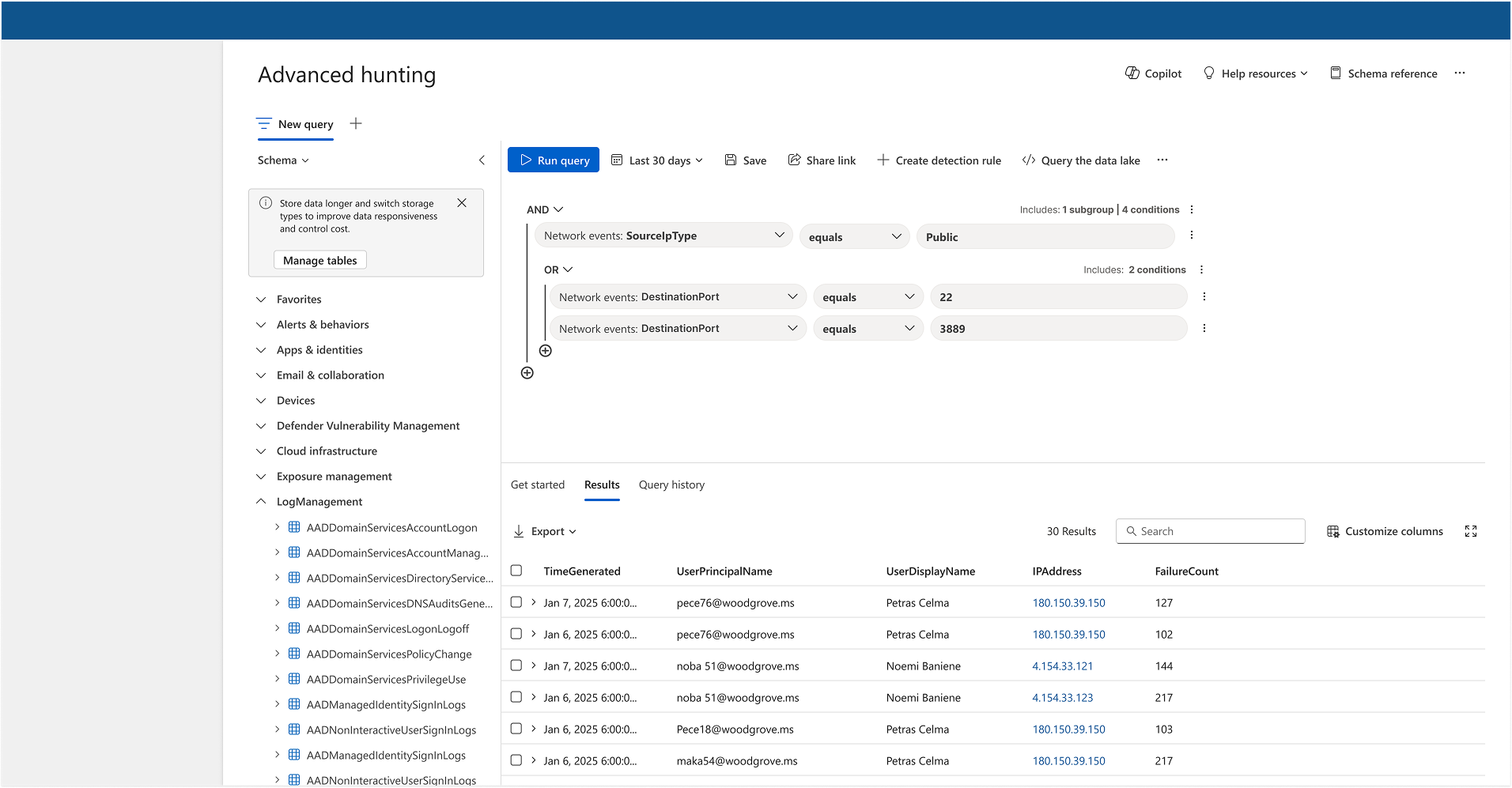Open options for the port 22 condition
The image size is (1512, 788).
click(1204, 296)
